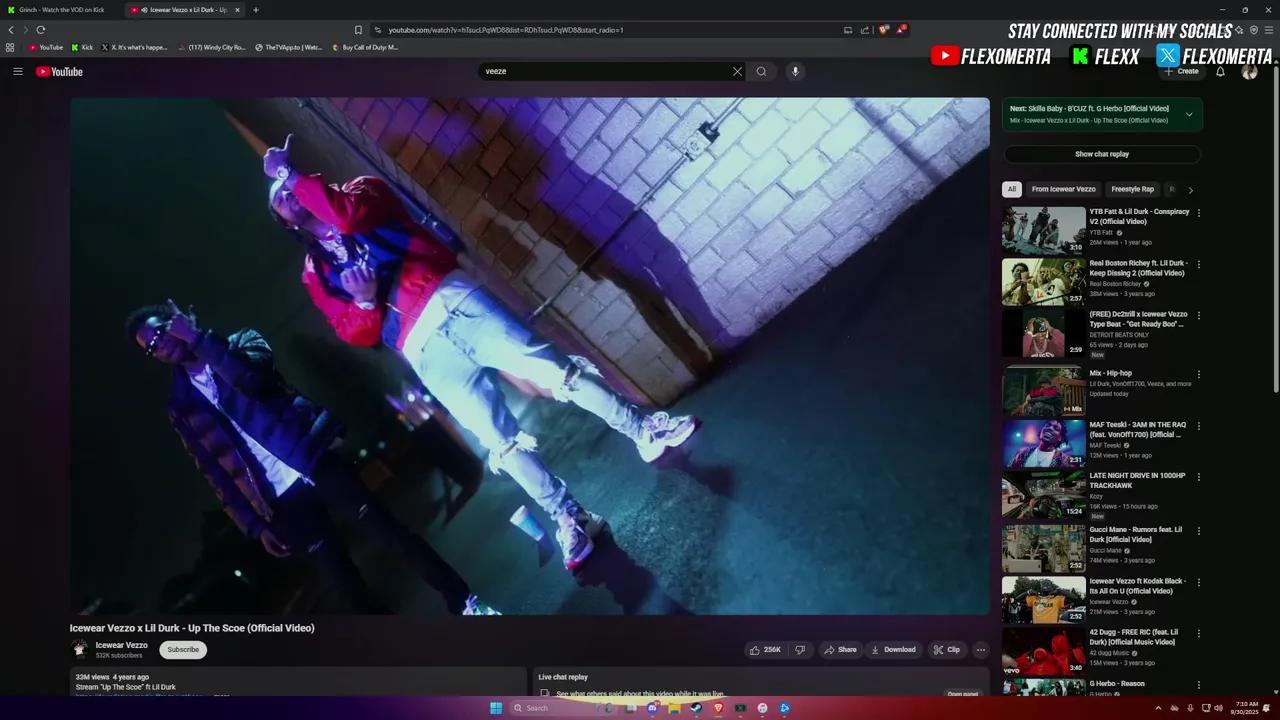Select the 'Freestyle Rap' chip
The width and height of the screenshot is (1280, 720).
pyautogui.click(x=1133, y=189)
